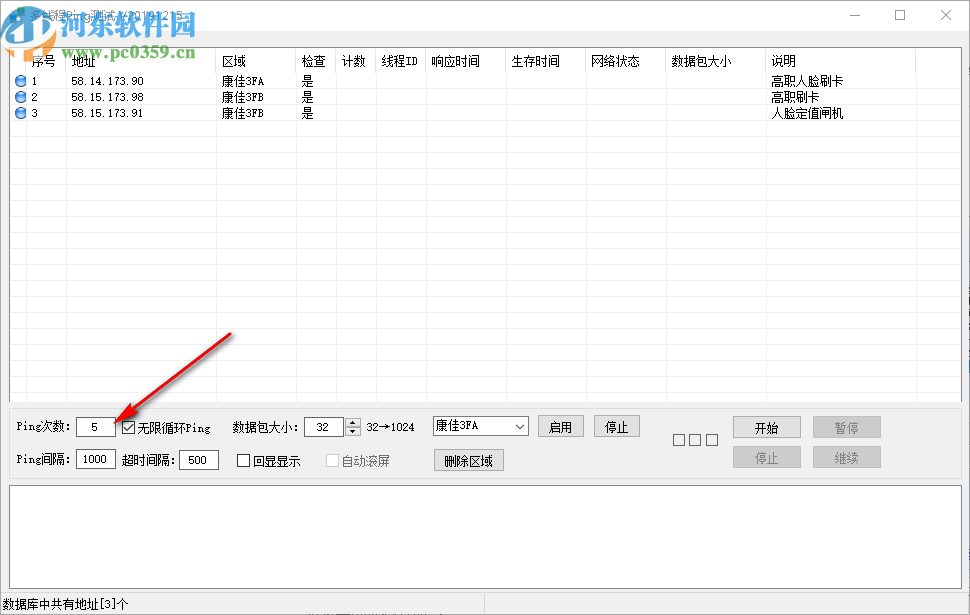Disable the 无限循环Ping checkbox
This screenshot has height=615, width=970.
click(128, 426)
